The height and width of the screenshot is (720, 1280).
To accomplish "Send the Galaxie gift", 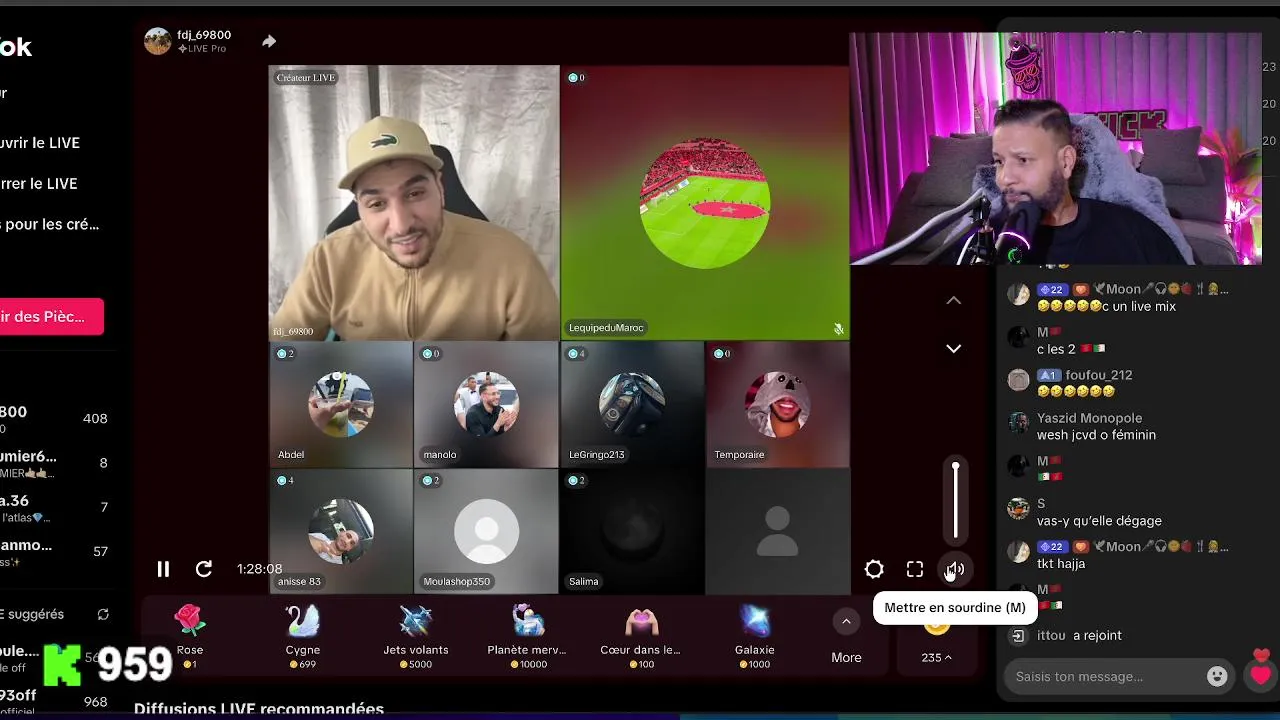I will click(x=755, y=635).
